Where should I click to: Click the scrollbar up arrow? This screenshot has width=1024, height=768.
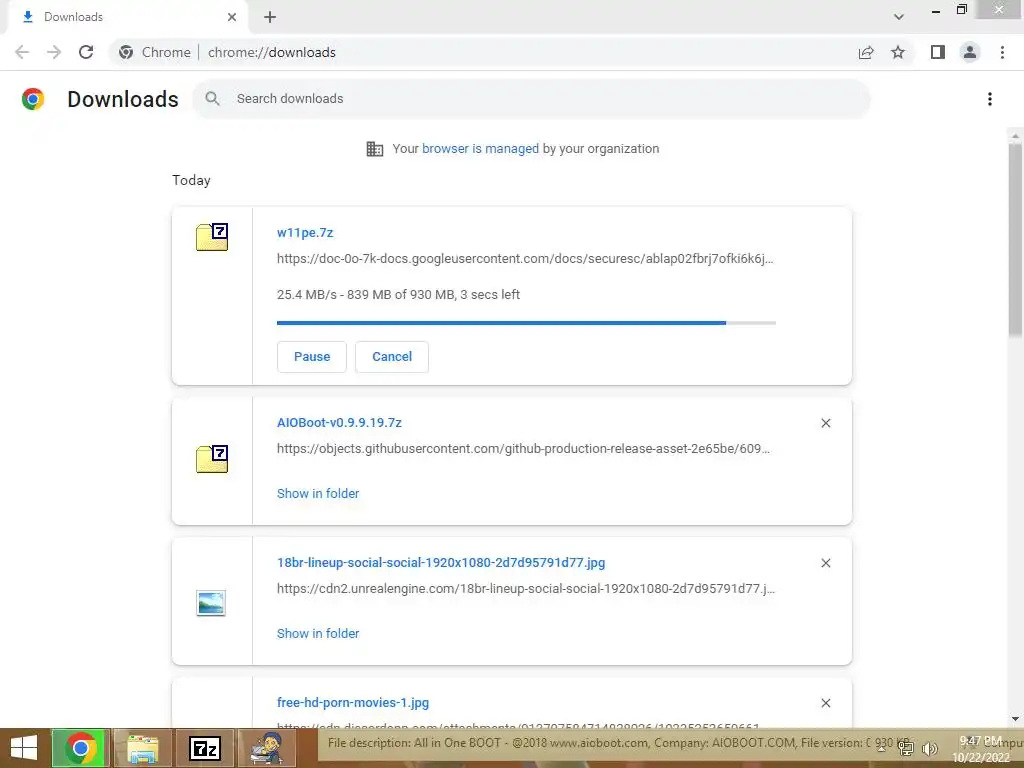pos(1015,136)
